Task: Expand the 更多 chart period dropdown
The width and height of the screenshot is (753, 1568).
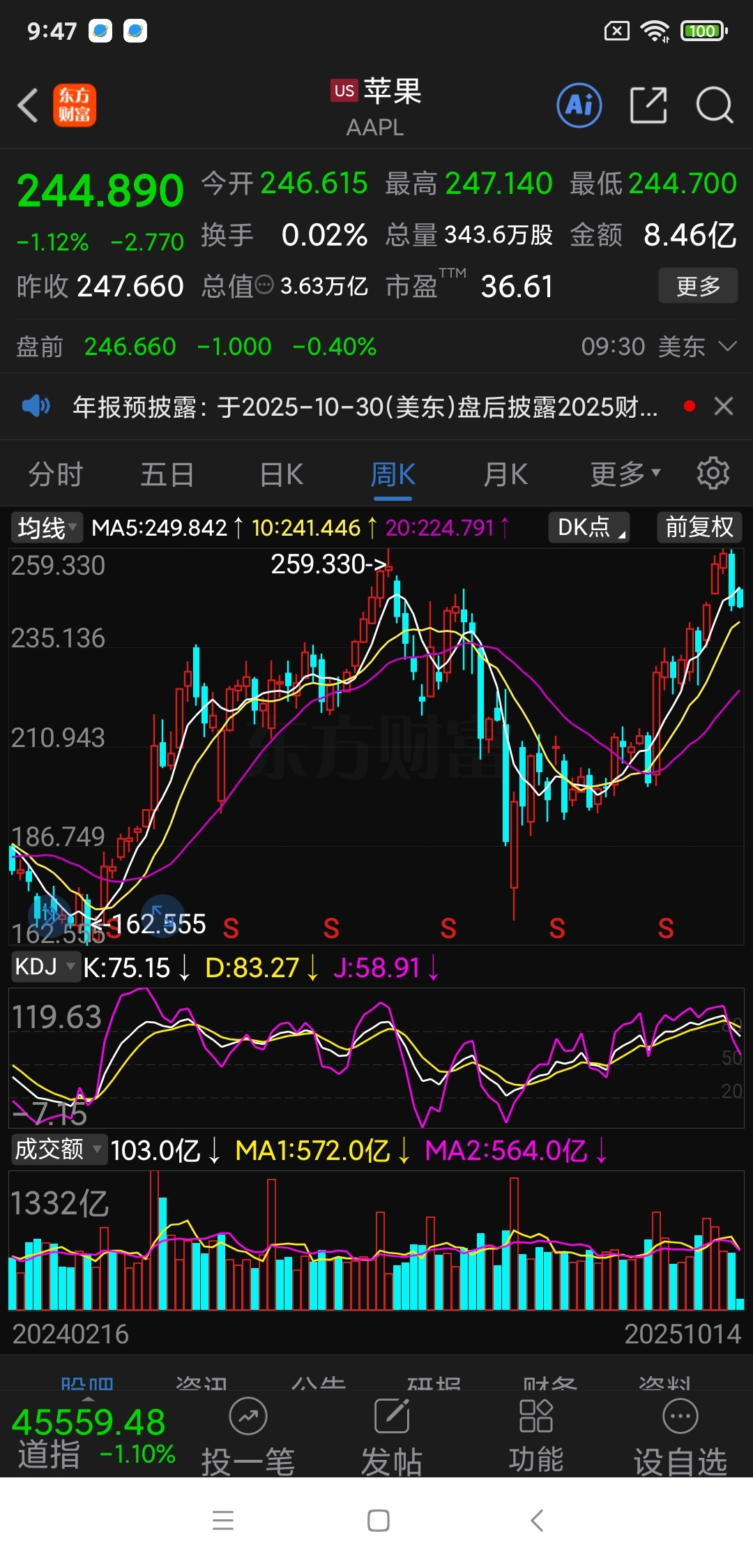Action: point(625,474)
